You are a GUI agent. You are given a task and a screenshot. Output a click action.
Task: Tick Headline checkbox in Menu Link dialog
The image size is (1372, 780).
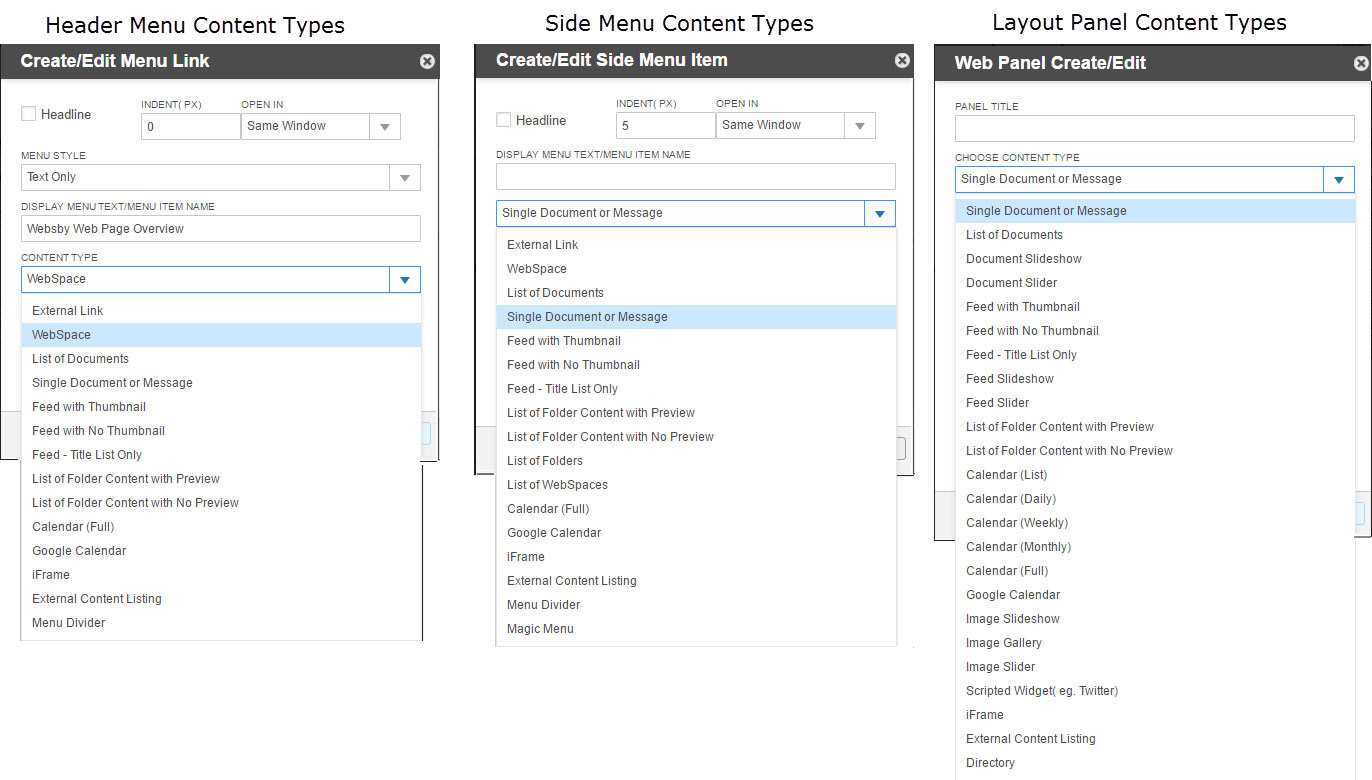[29, 114]
